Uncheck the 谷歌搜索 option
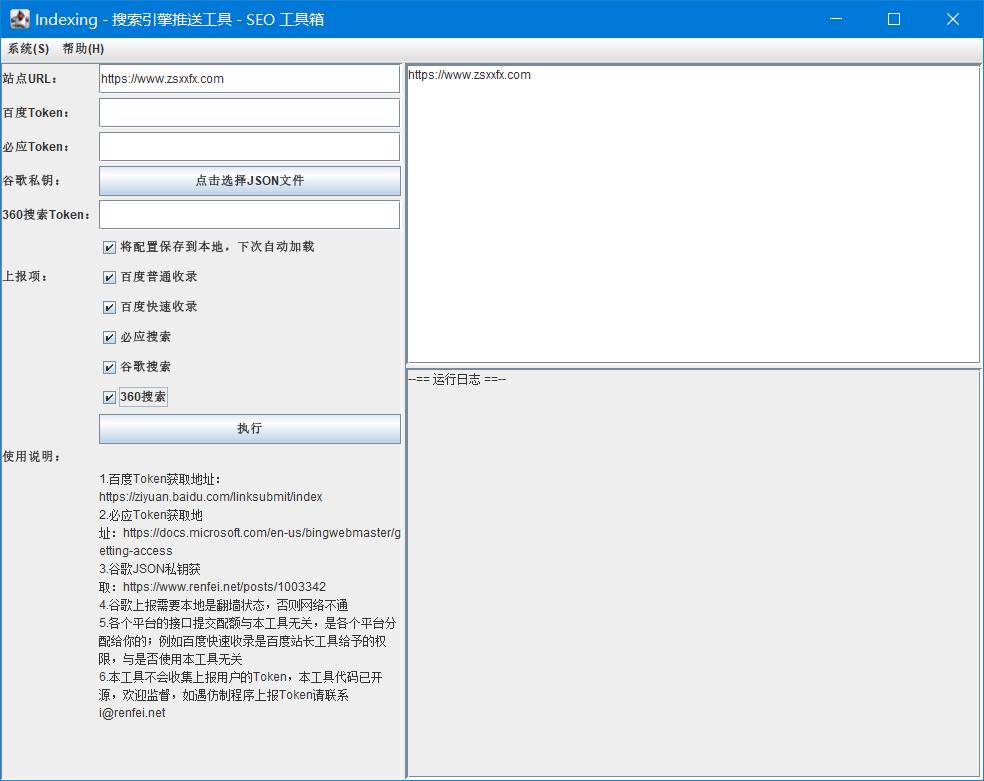This screenshot has height=781, width=984. click(109, 367)
